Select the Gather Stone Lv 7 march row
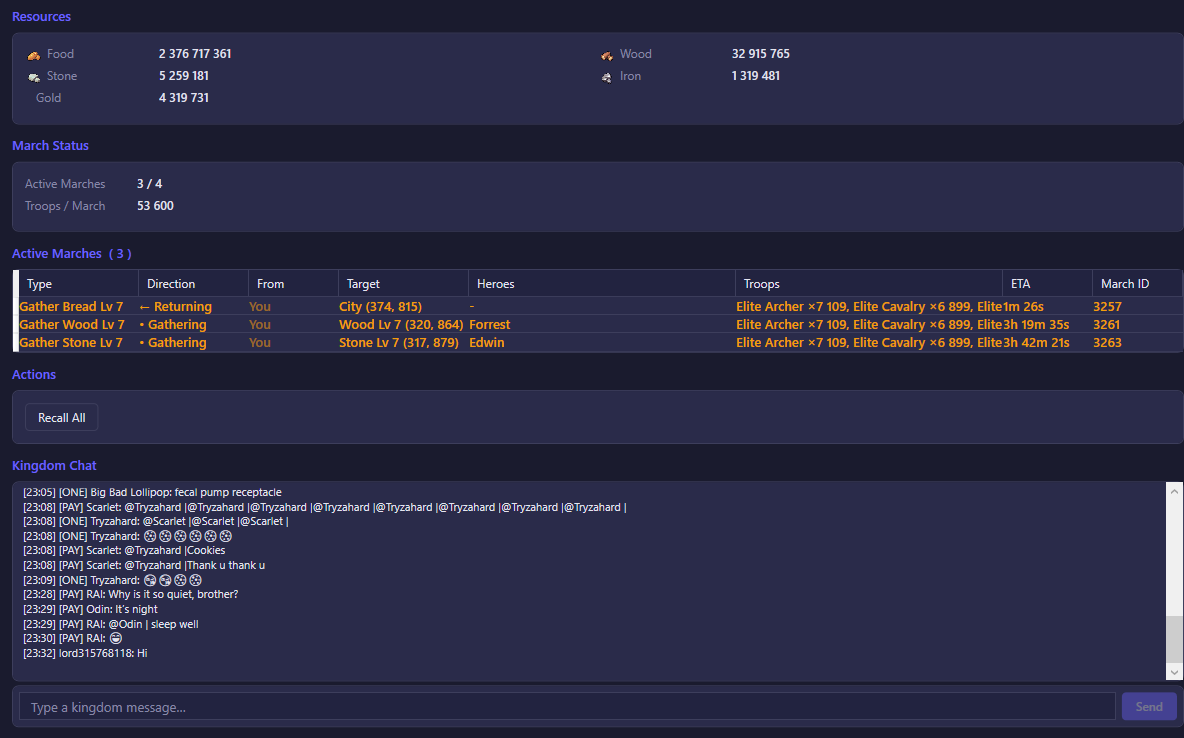 (600, 343)
